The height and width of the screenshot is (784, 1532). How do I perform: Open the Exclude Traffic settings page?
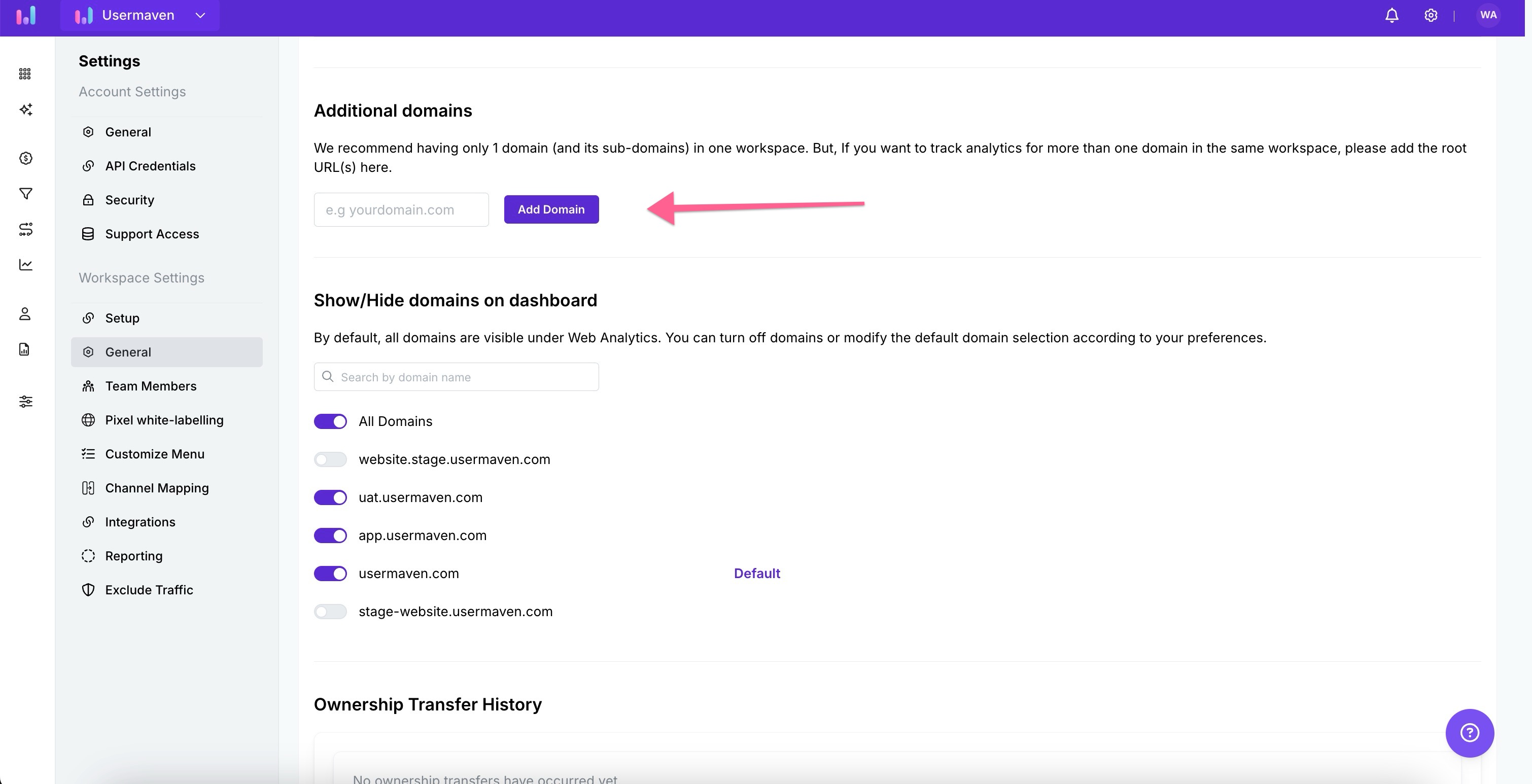pyautogui.click(x=149, y=590)
